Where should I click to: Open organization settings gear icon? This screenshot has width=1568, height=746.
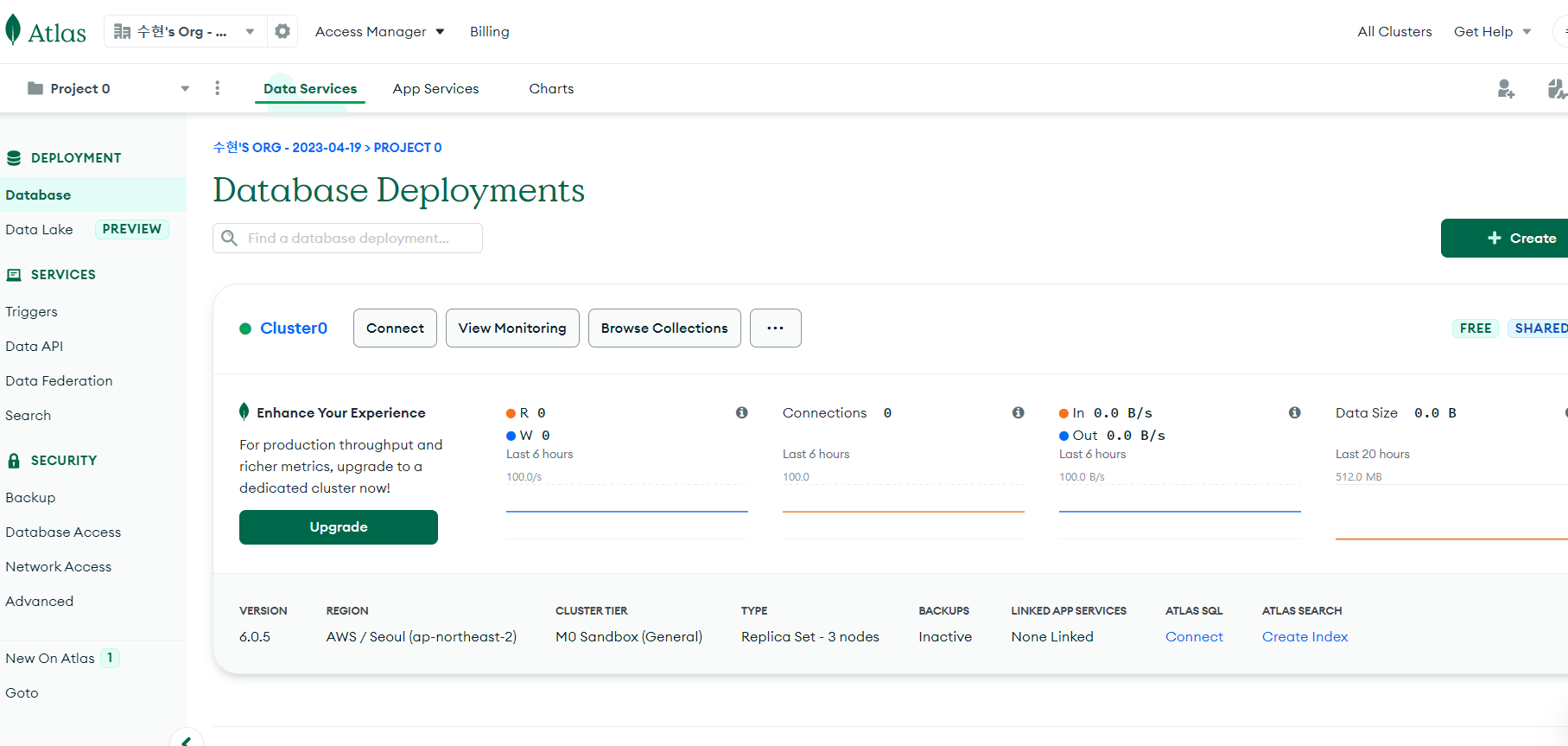[x=282, y=31]
